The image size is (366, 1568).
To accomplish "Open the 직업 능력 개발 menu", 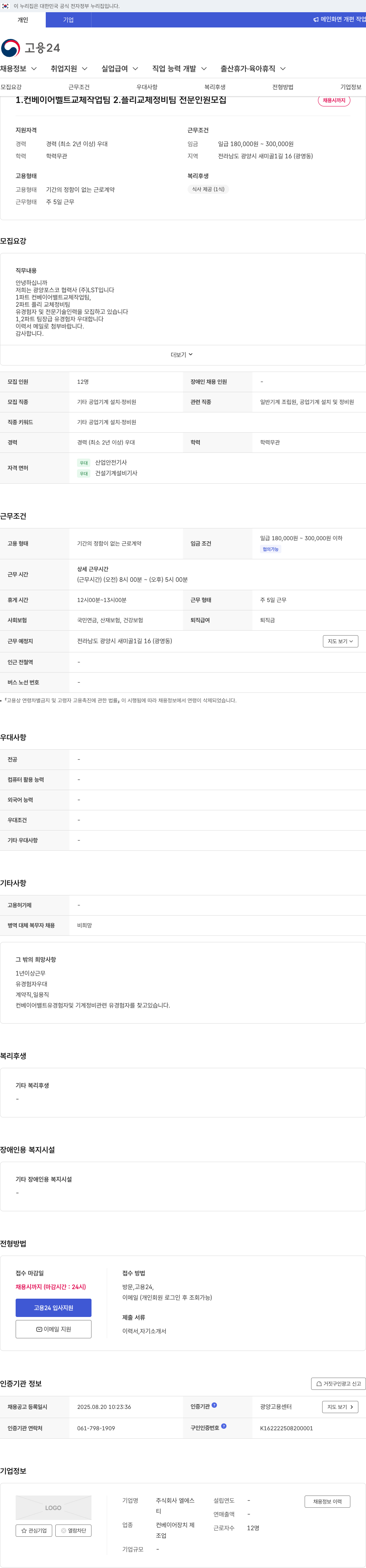I will click(179, 69).
